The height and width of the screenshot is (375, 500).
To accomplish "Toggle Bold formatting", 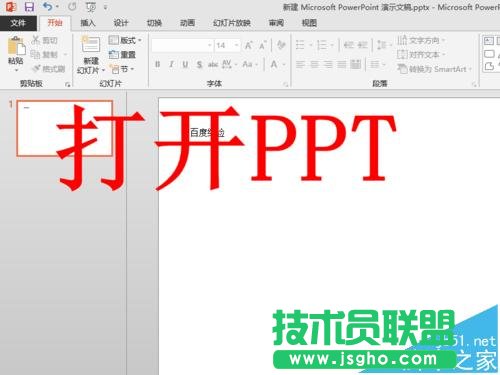I will pos(157,64).
